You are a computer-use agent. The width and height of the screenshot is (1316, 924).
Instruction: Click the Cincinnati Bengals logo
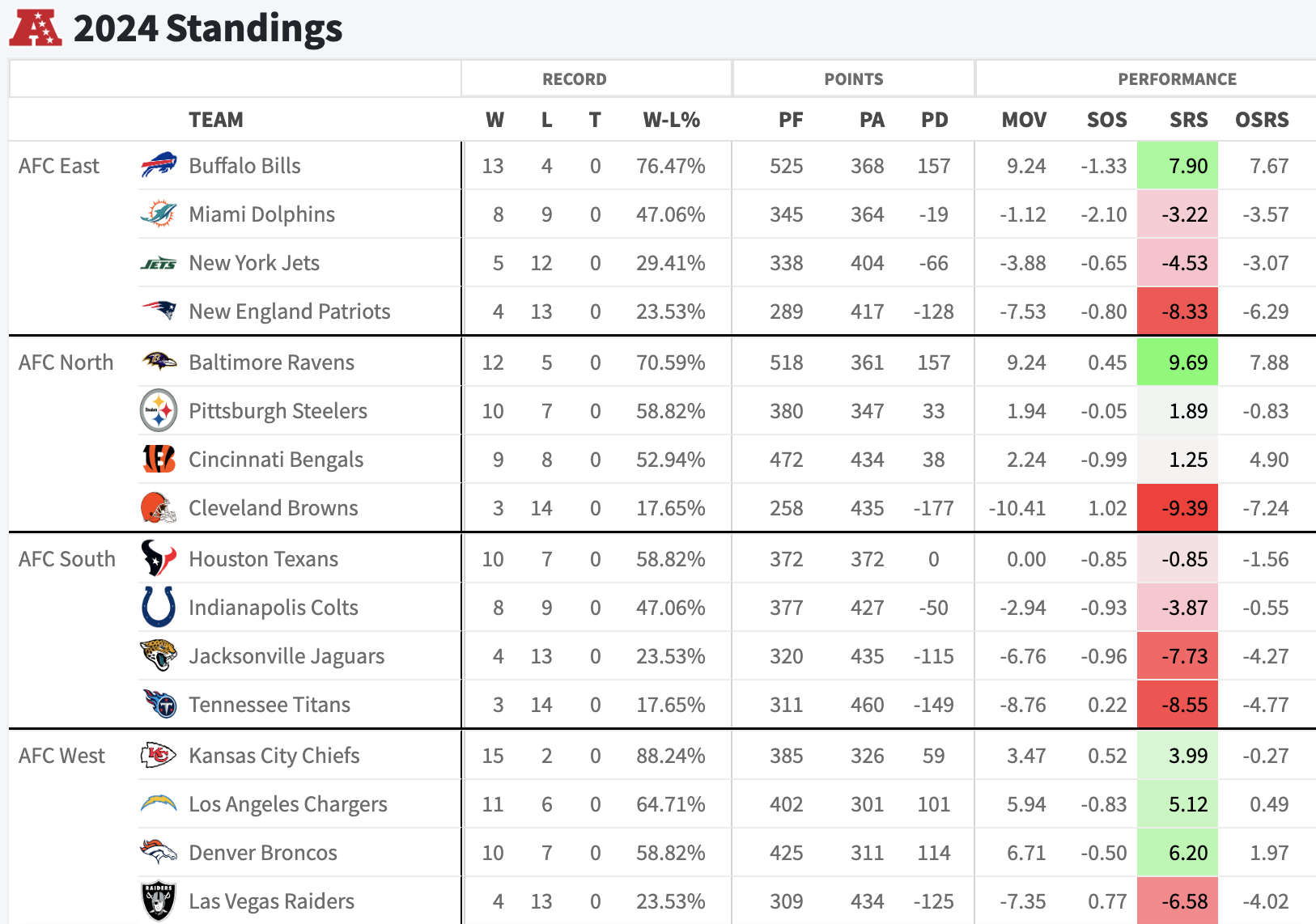pyautogui.click(x=159, y=459)
